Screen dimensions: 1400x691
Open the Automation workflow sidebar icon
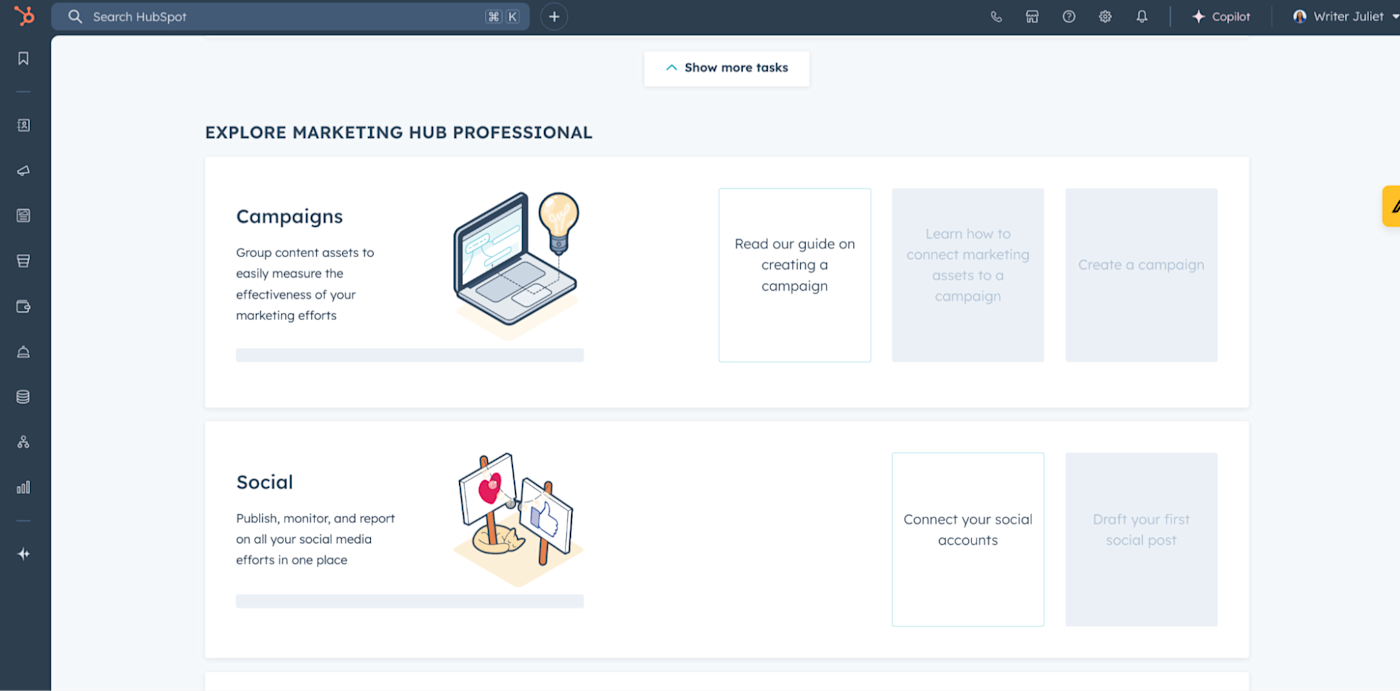pos(24,442)
